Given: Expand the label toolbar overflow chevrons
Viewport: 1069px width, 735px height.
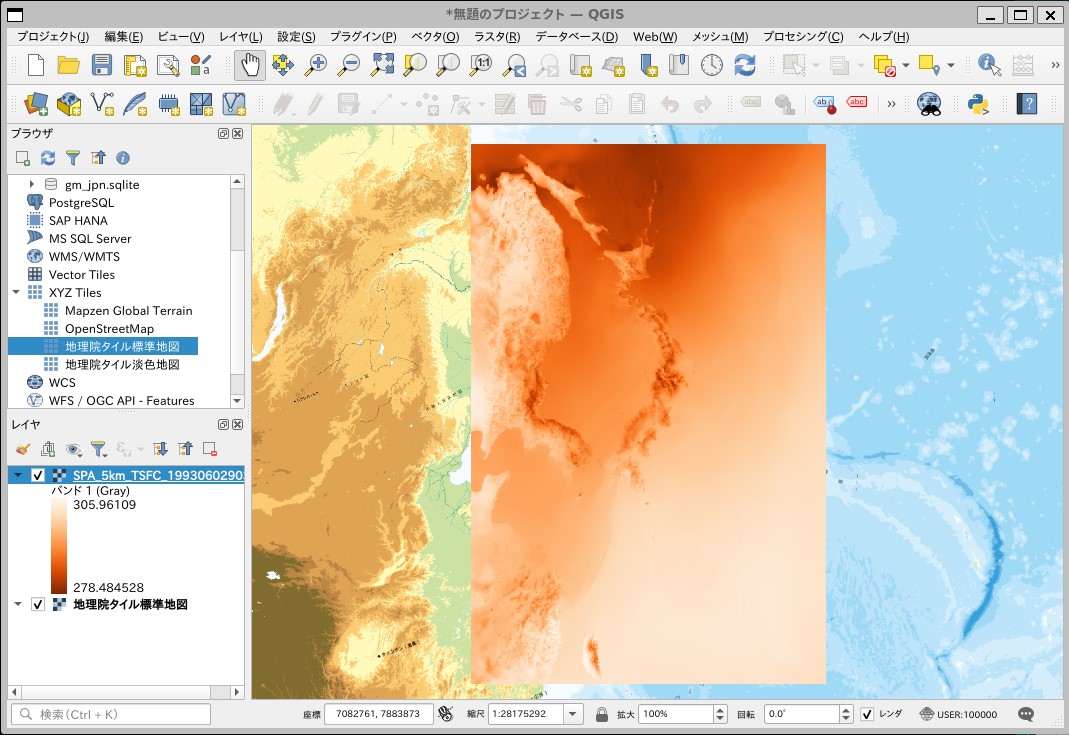Looking at the screenshot, I should tap(891, 104).
